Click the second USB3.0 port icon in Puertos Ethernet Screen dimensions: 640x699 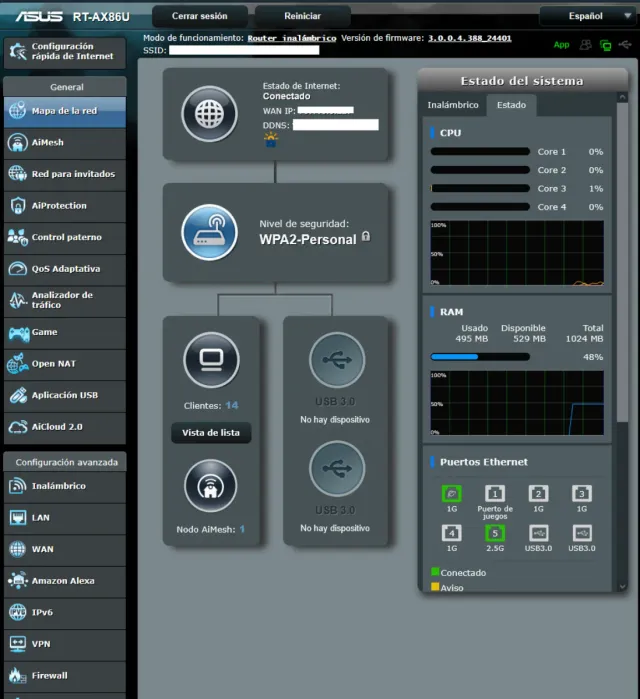pos(582,533)
